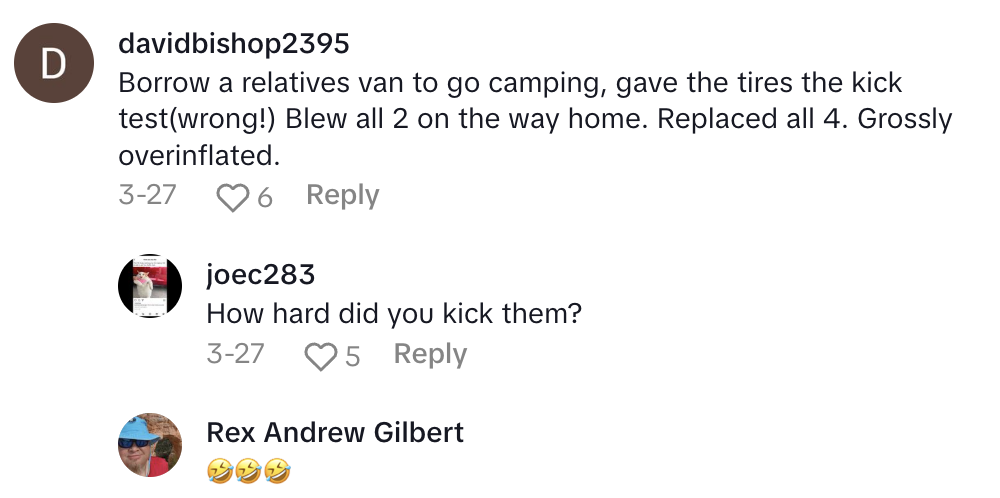Click the 3-27 date under davidbishop2395's comment

tap(147, 195)
